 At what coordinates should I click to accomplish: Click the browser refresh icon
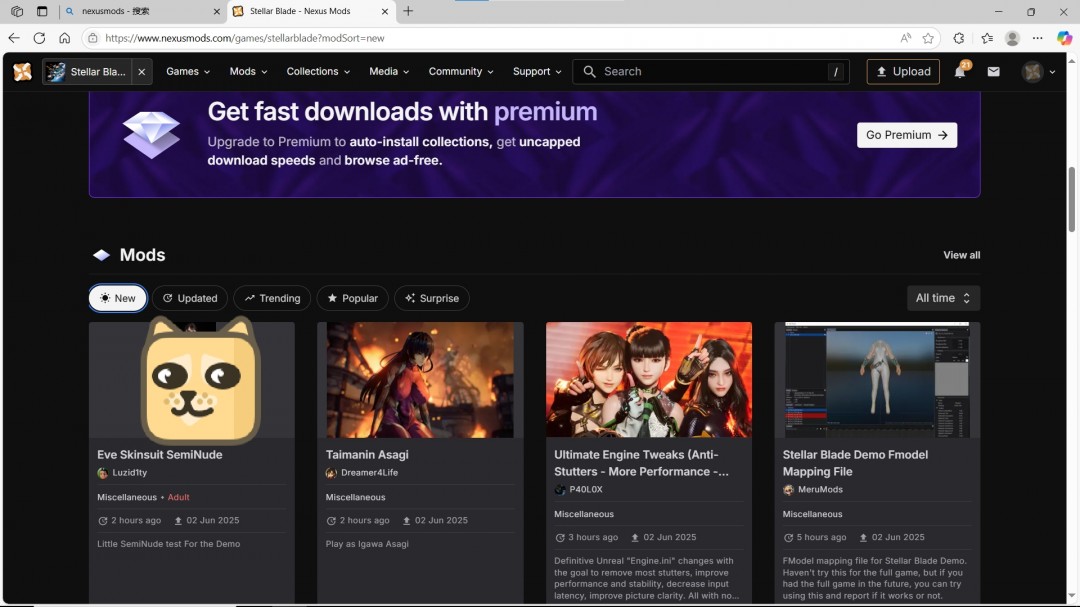(x=39, y=38)
